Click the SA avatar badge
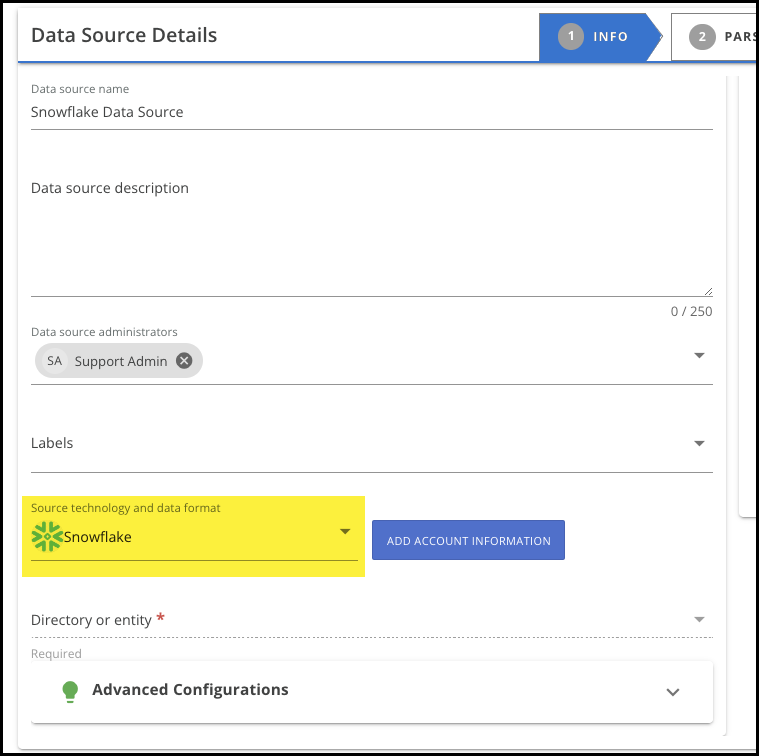Image resolution: width=759 pixels, height=756 pixels. (x=54, y=361)
